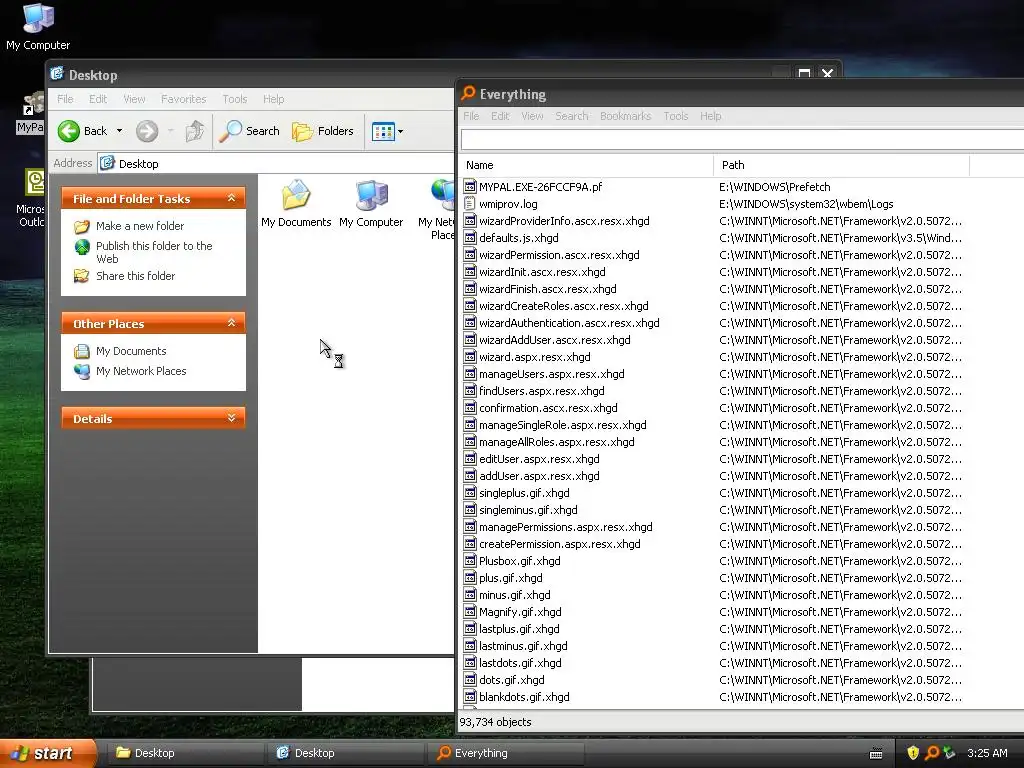This screenshot has width=1024, height=768.
Task: Open the Start menu
Action: [x=48, y=753]
